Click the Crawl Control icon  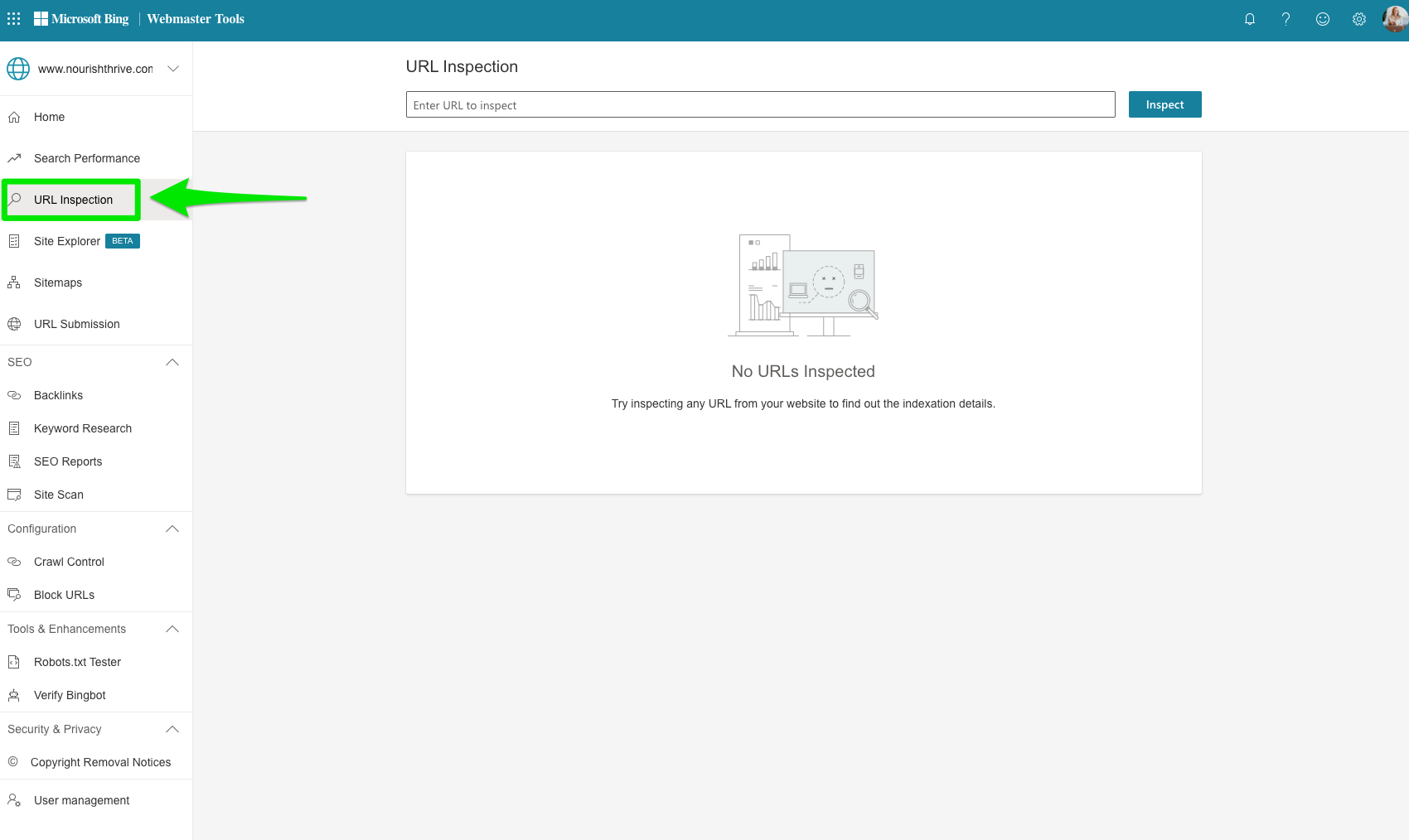(14, 562)
